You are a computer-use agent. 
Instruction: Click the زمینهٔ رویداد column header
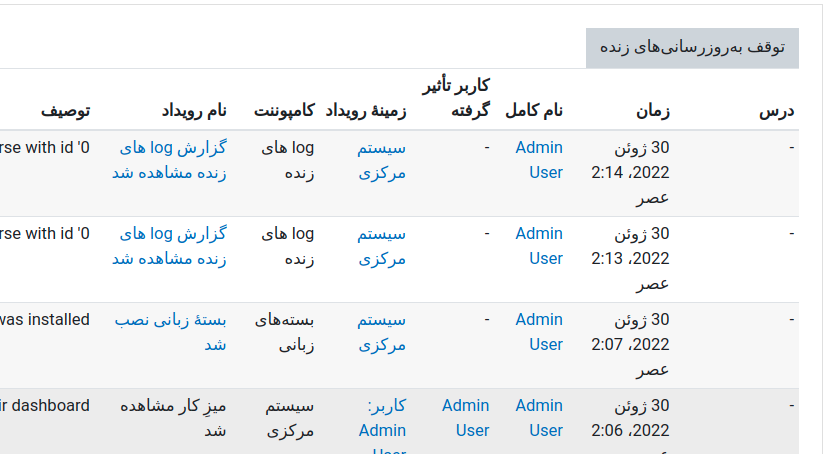click(x=366, y=111)
